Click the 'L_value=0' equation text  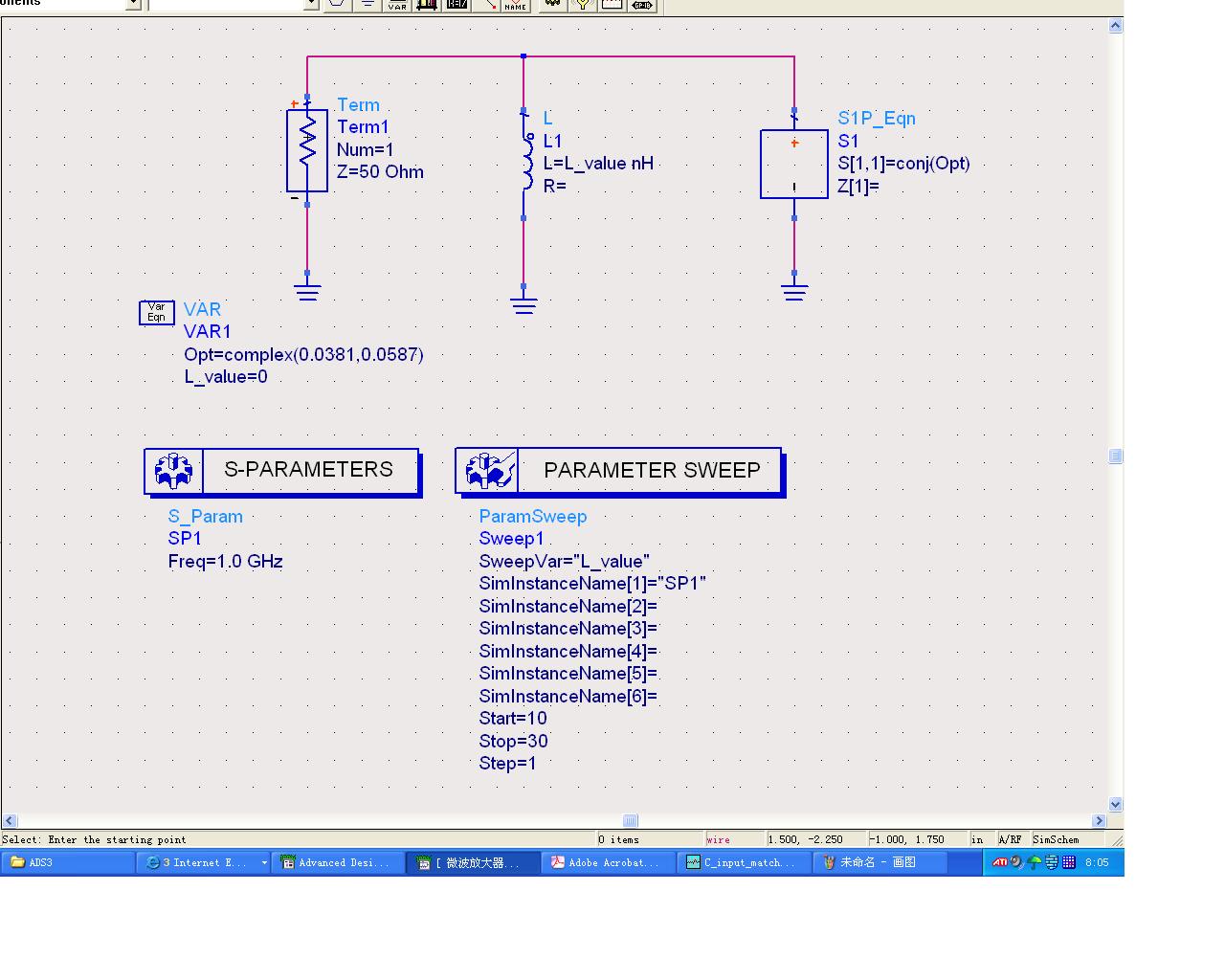coord(226,377)
